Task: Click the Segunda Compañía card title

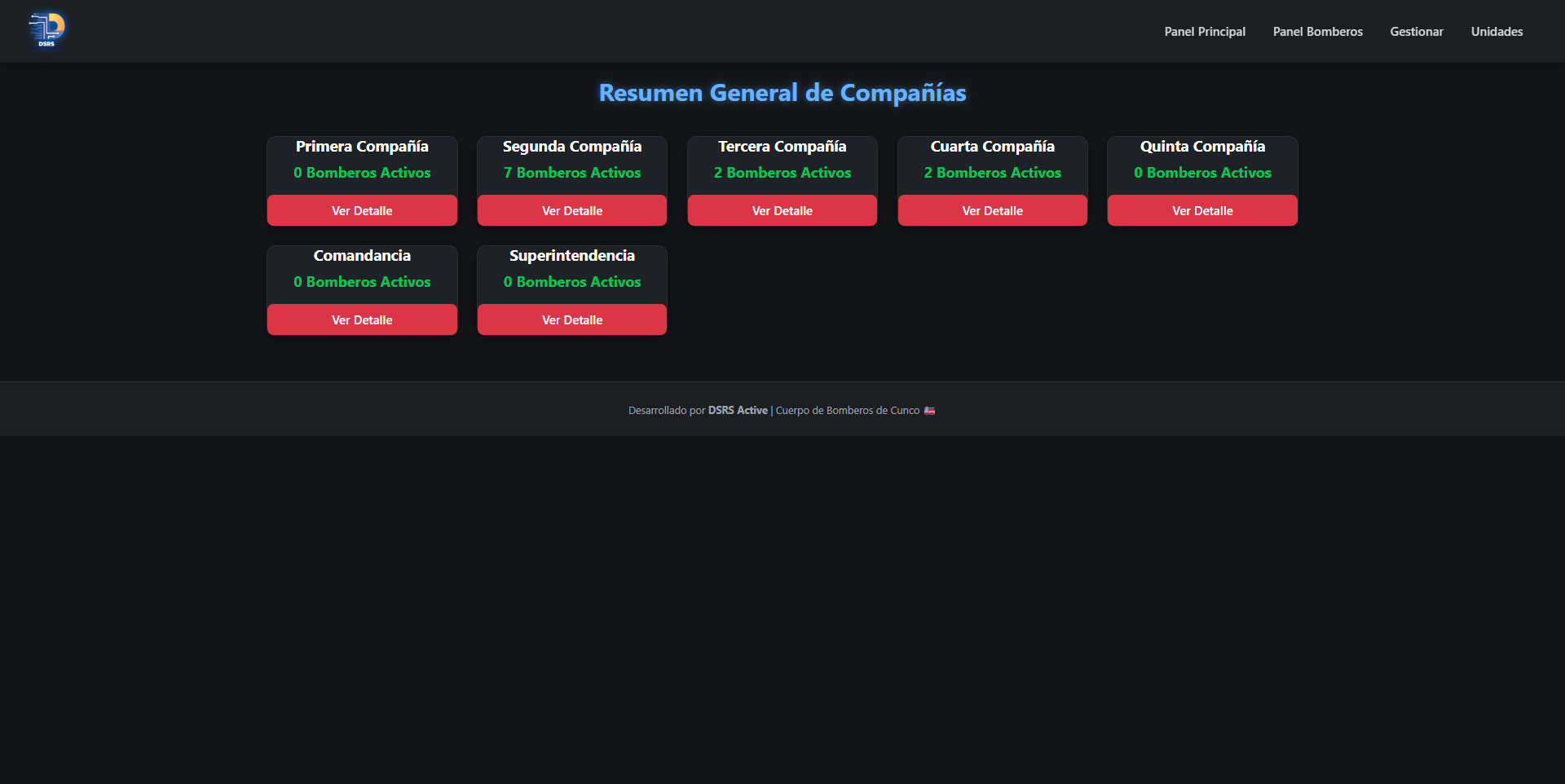Action: 571,147
